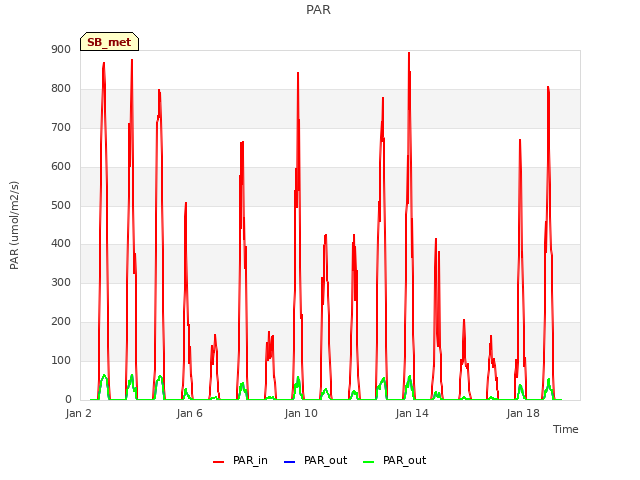640x480 pixels.
Task: Click the highest red peak near Jan 14
Action: pos(409,53)
